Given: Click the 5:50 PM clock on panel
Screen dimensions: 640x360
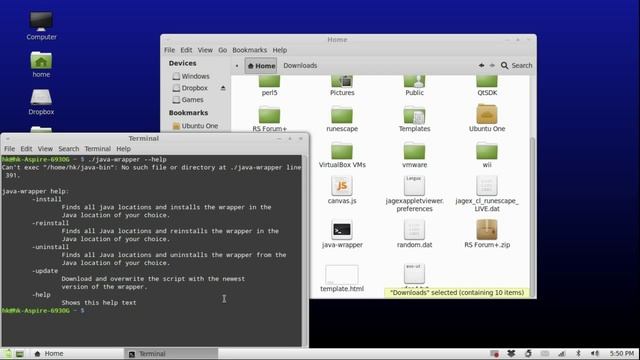Looking at the screenshot, I should [622, 353].
